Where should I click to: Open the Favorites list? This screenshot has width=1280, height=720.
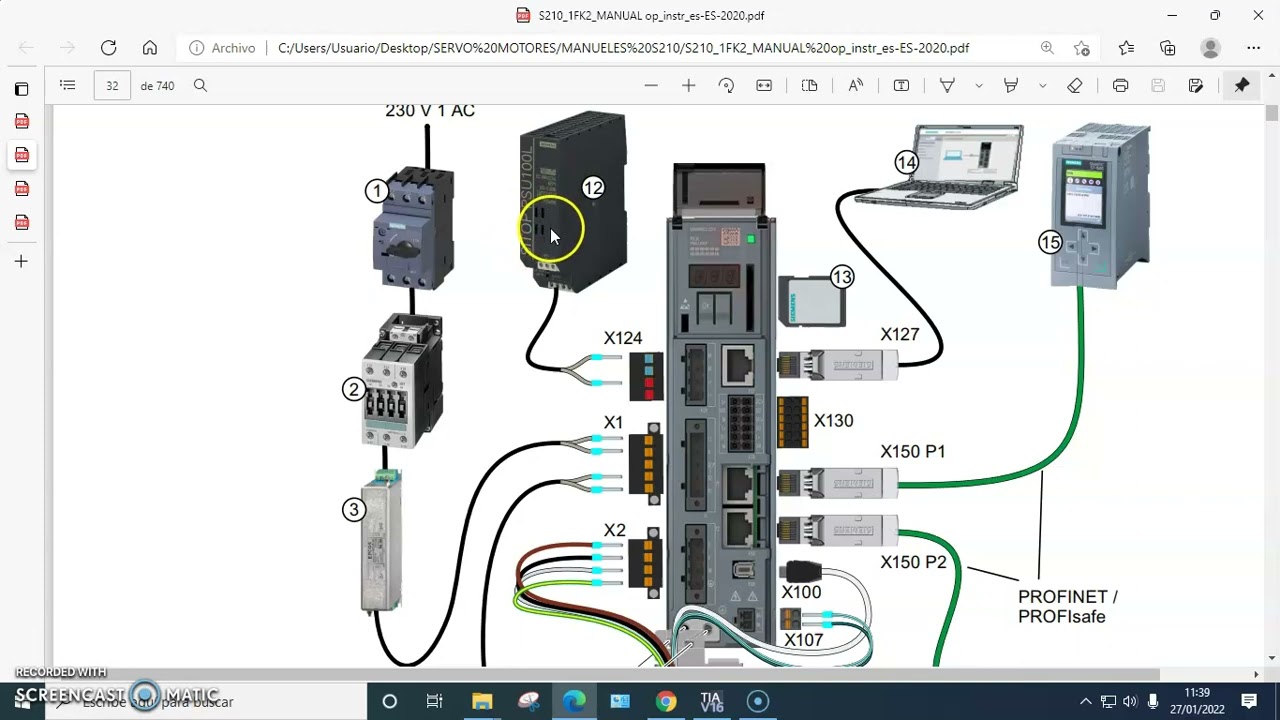(1127, 48)
